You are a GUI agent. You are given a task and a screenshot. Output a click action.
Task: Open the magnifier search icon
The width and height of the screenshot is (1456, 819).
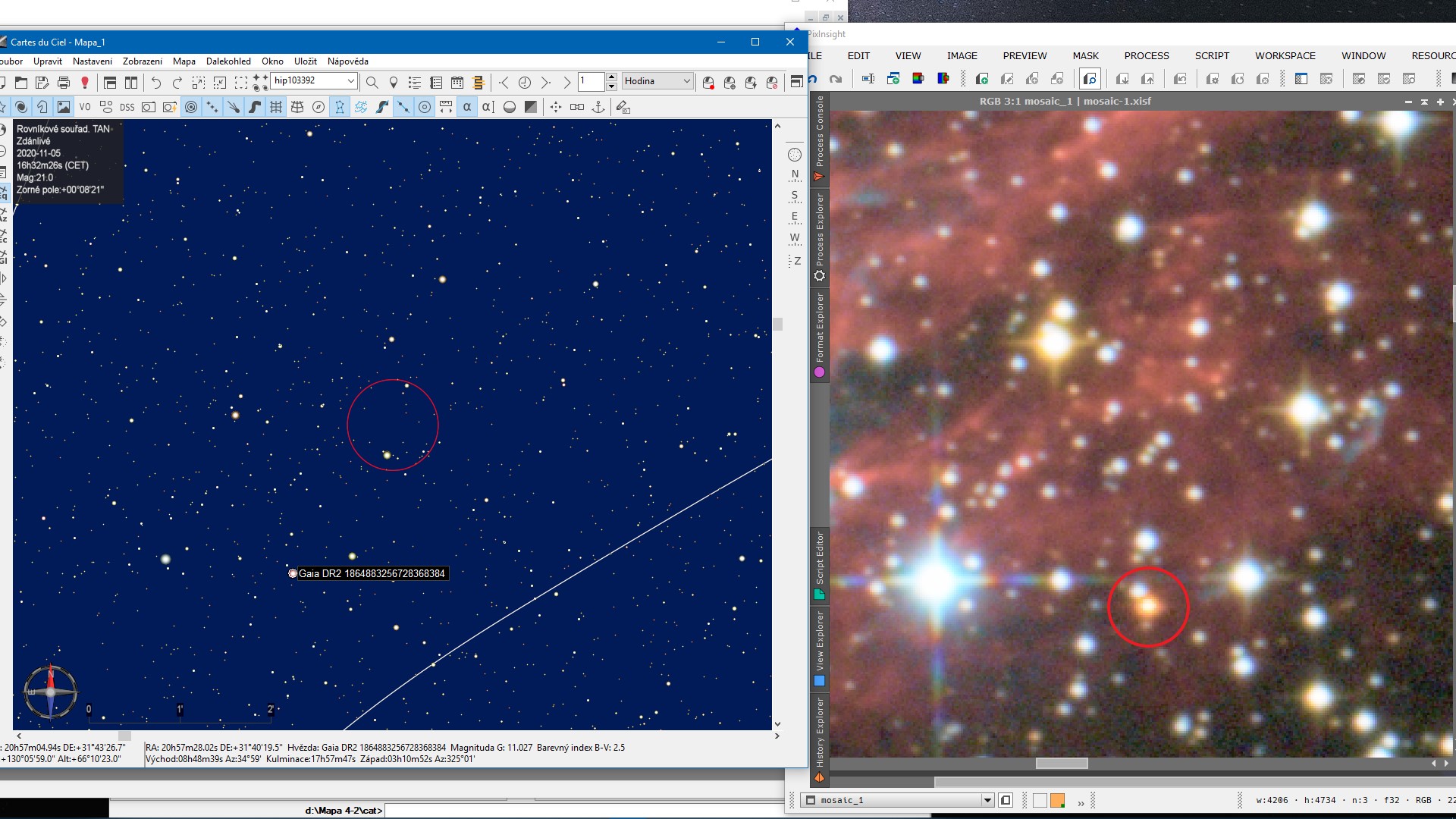(372, 83)
